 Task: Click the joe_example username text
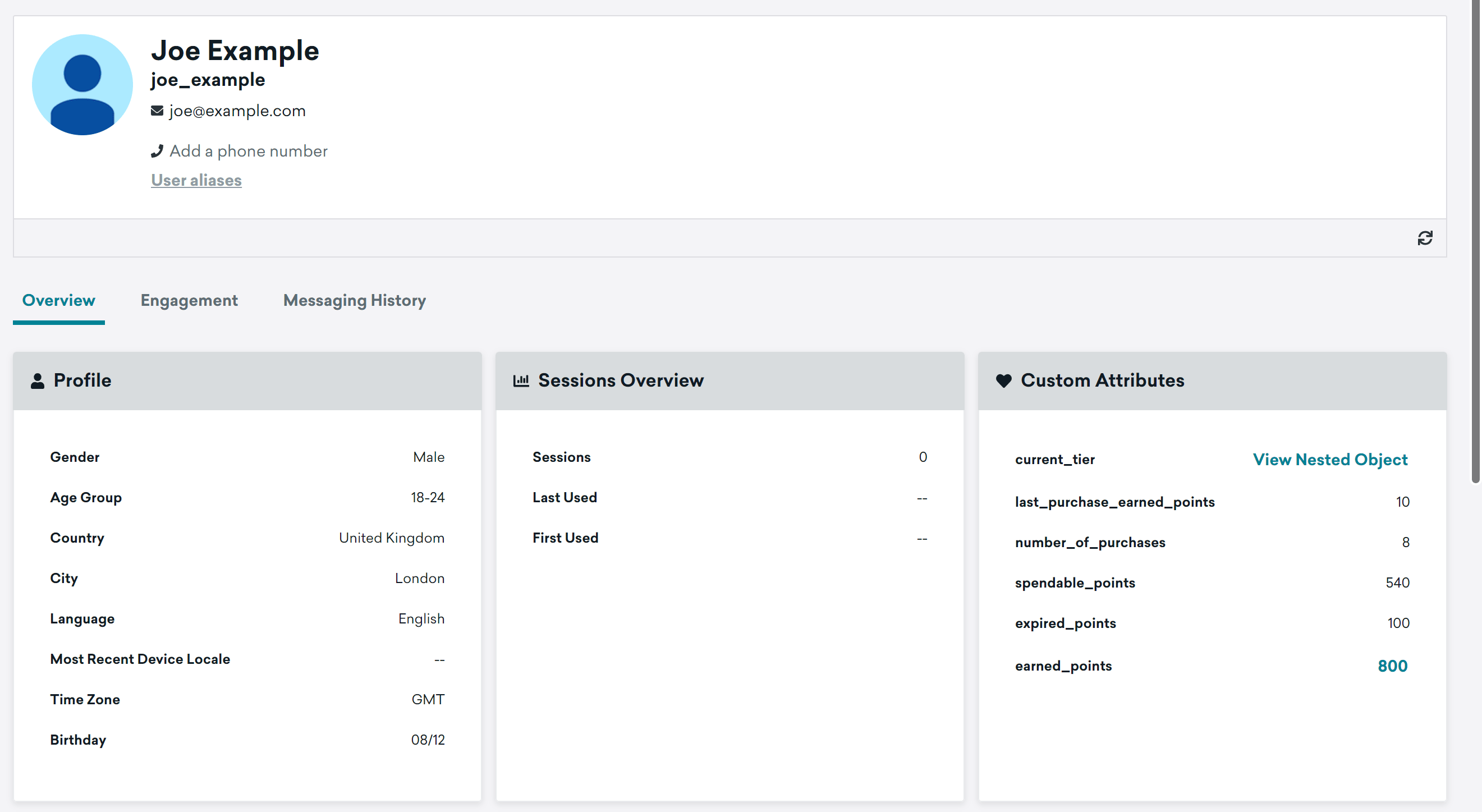208,80
